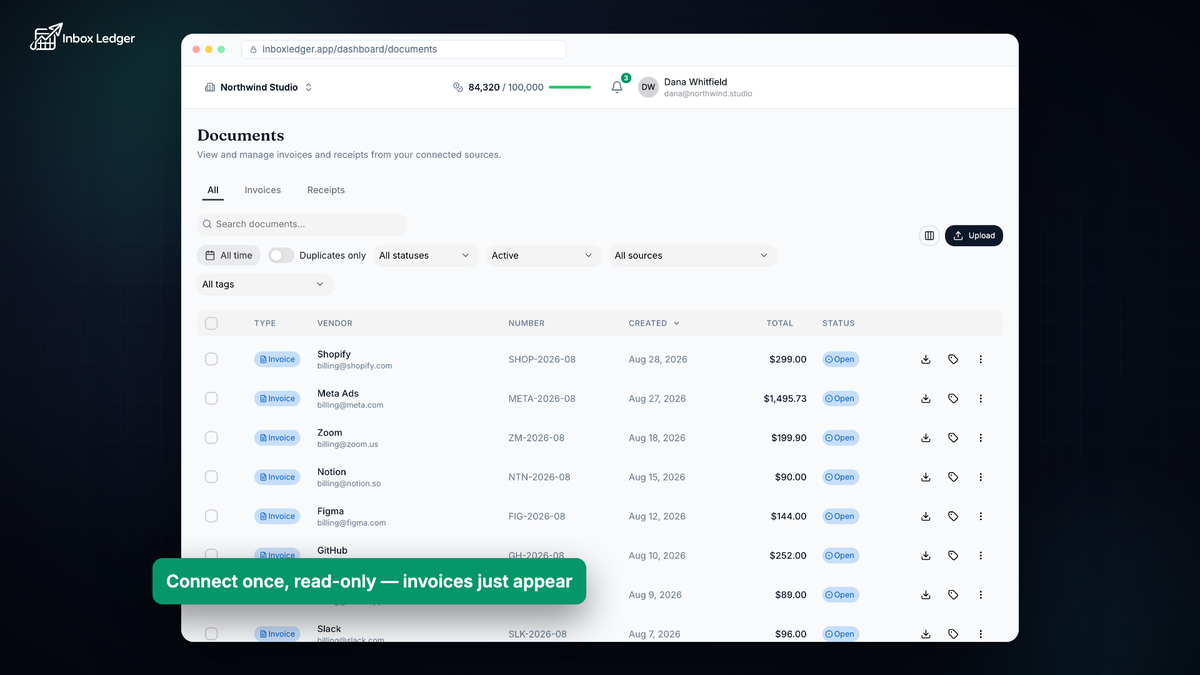Tag the GitHub invoice
This screenshot has width=1200, height=675.
953,555
